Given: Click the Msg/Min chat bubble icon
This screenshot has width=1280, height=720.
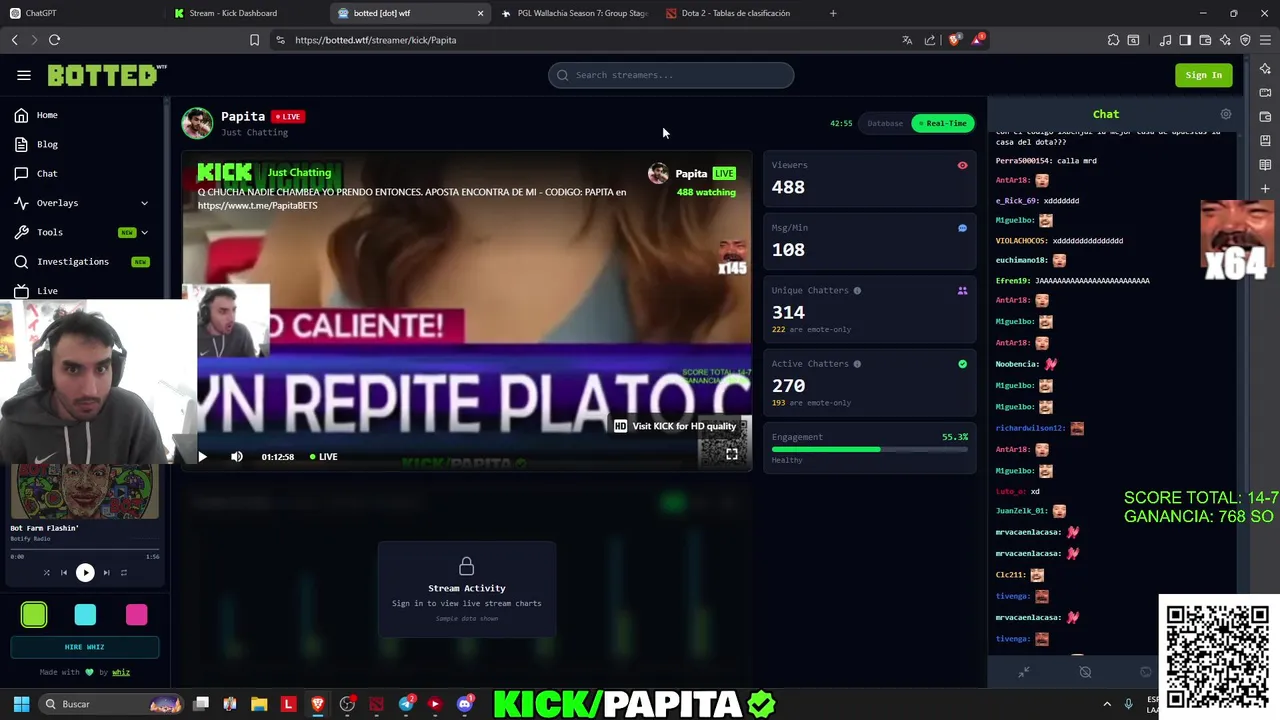Looking at the screenshot, I should pyautogui.click(x=962, y=228).
